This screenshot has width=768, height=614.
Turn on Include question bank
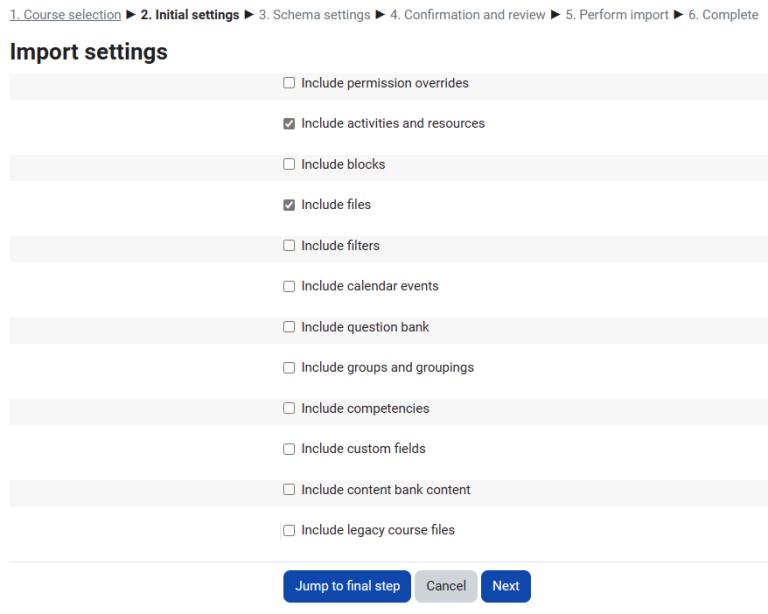click(x=289, y=327)
